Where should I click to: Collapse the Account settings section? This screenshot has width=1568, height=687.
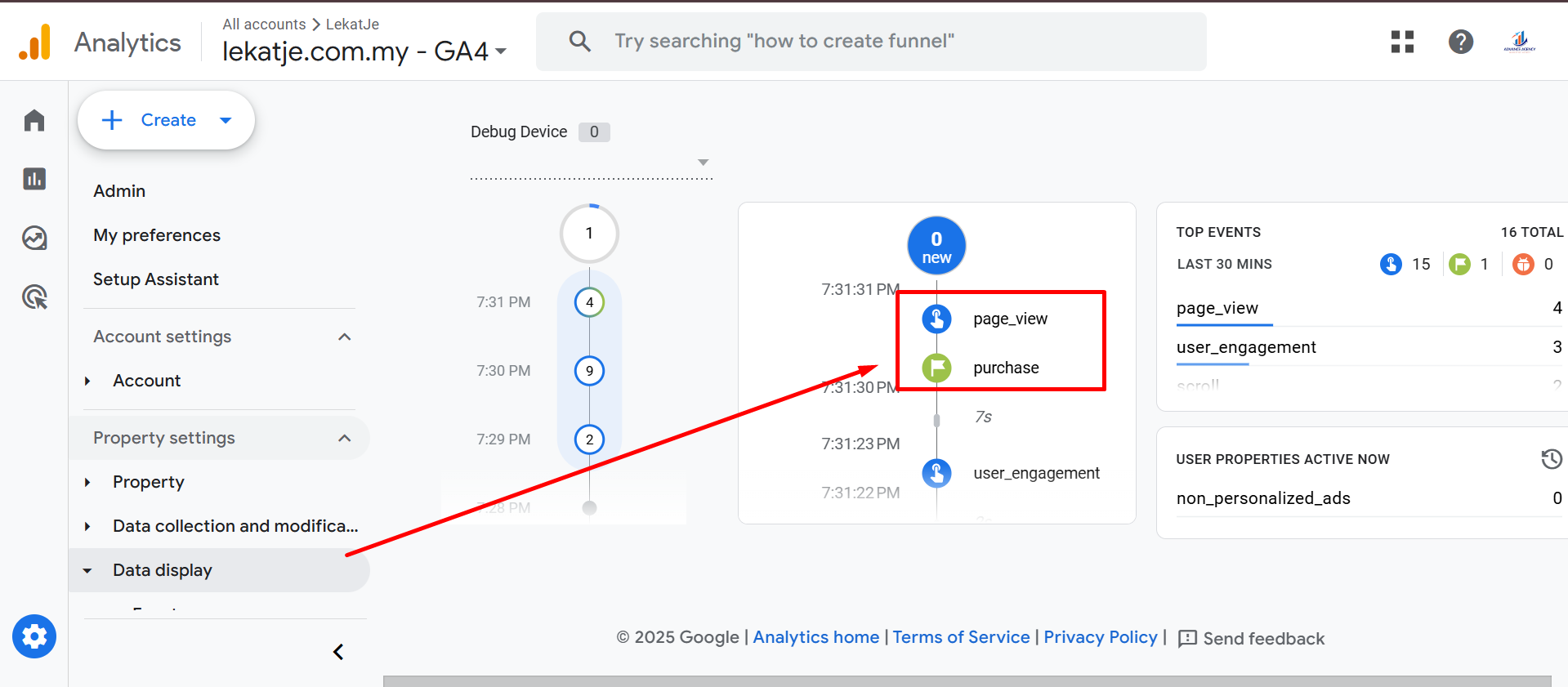(345, 337)
